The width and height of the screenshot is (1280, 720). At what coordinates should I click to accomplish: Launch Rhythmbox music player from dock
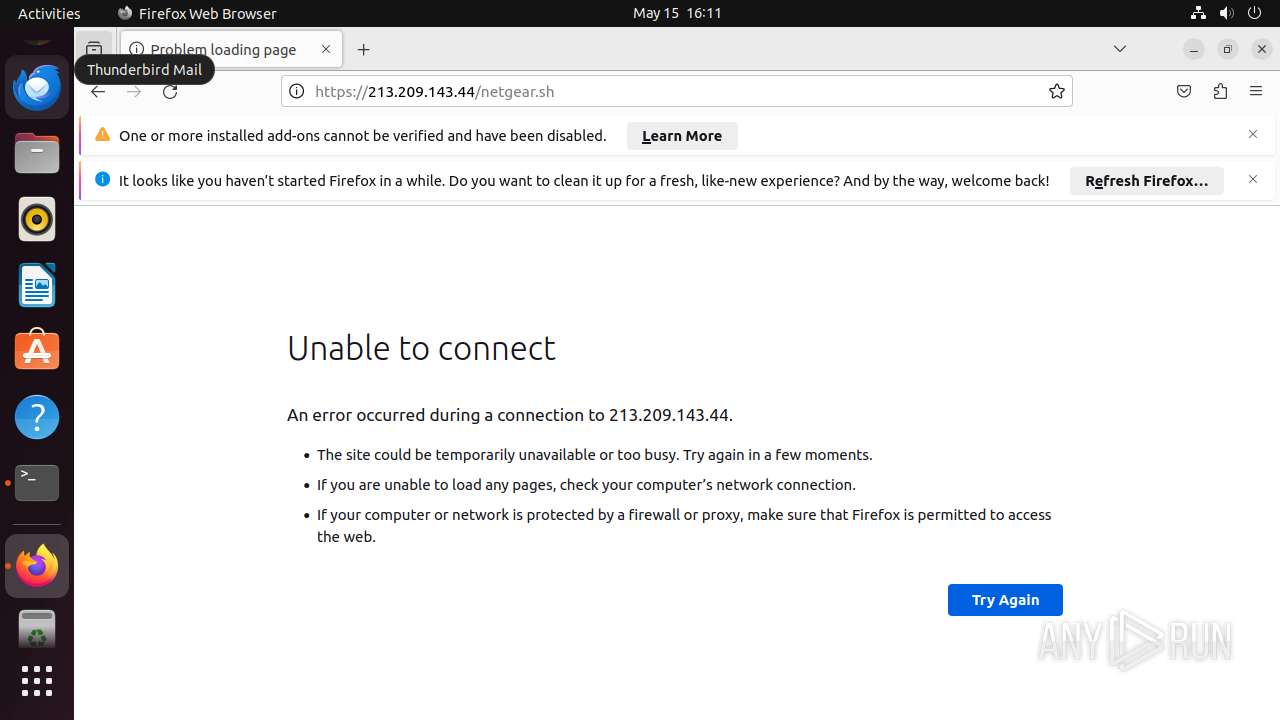click(37, 220)
